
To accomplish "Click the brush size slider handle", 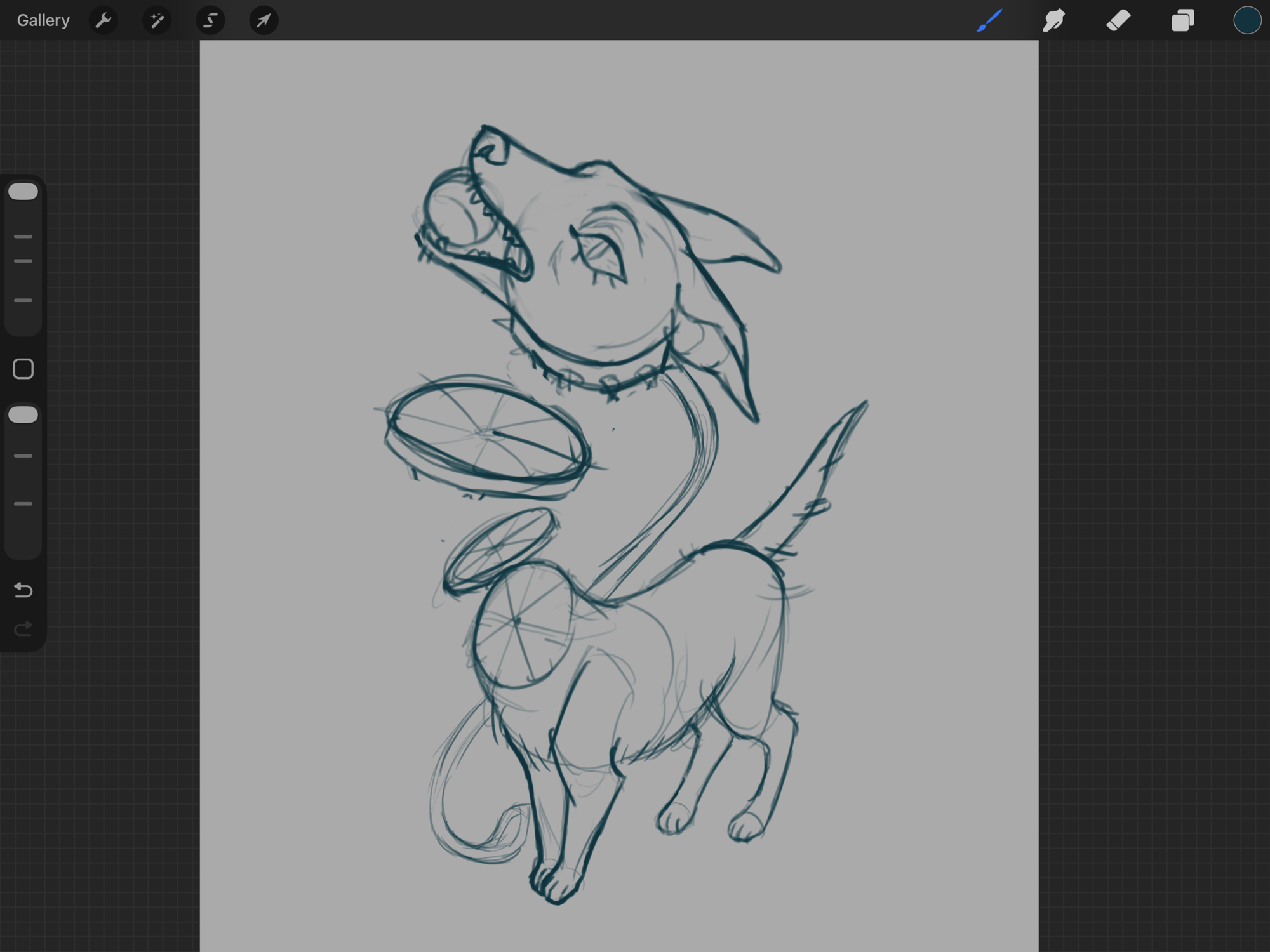I will point(23,192).
